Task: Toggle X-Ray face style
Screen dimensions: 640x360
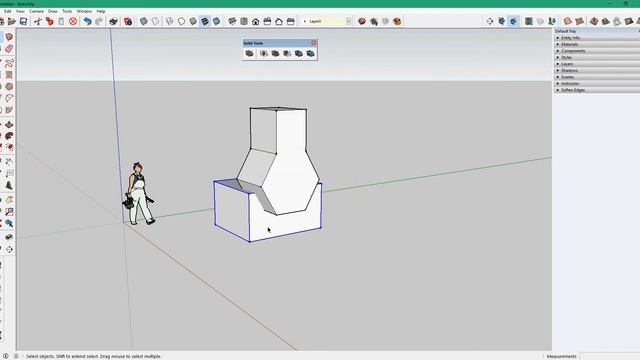Action: click(x=144, y=21)
